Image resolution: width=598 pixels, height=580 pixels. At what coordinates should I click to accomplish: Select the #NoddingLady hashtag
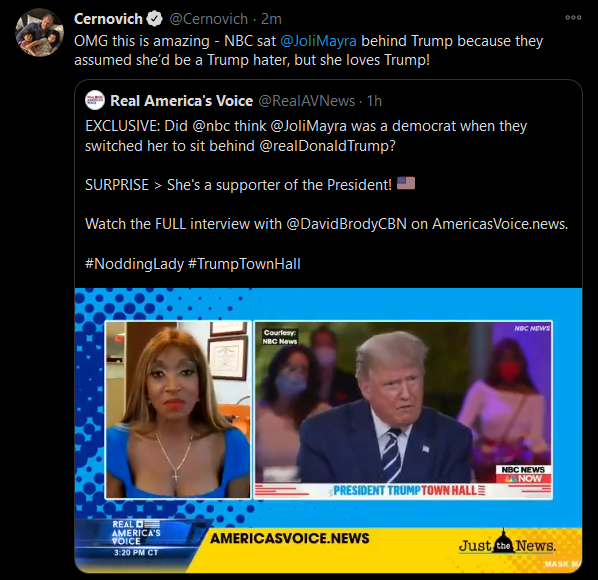[134, 264]
